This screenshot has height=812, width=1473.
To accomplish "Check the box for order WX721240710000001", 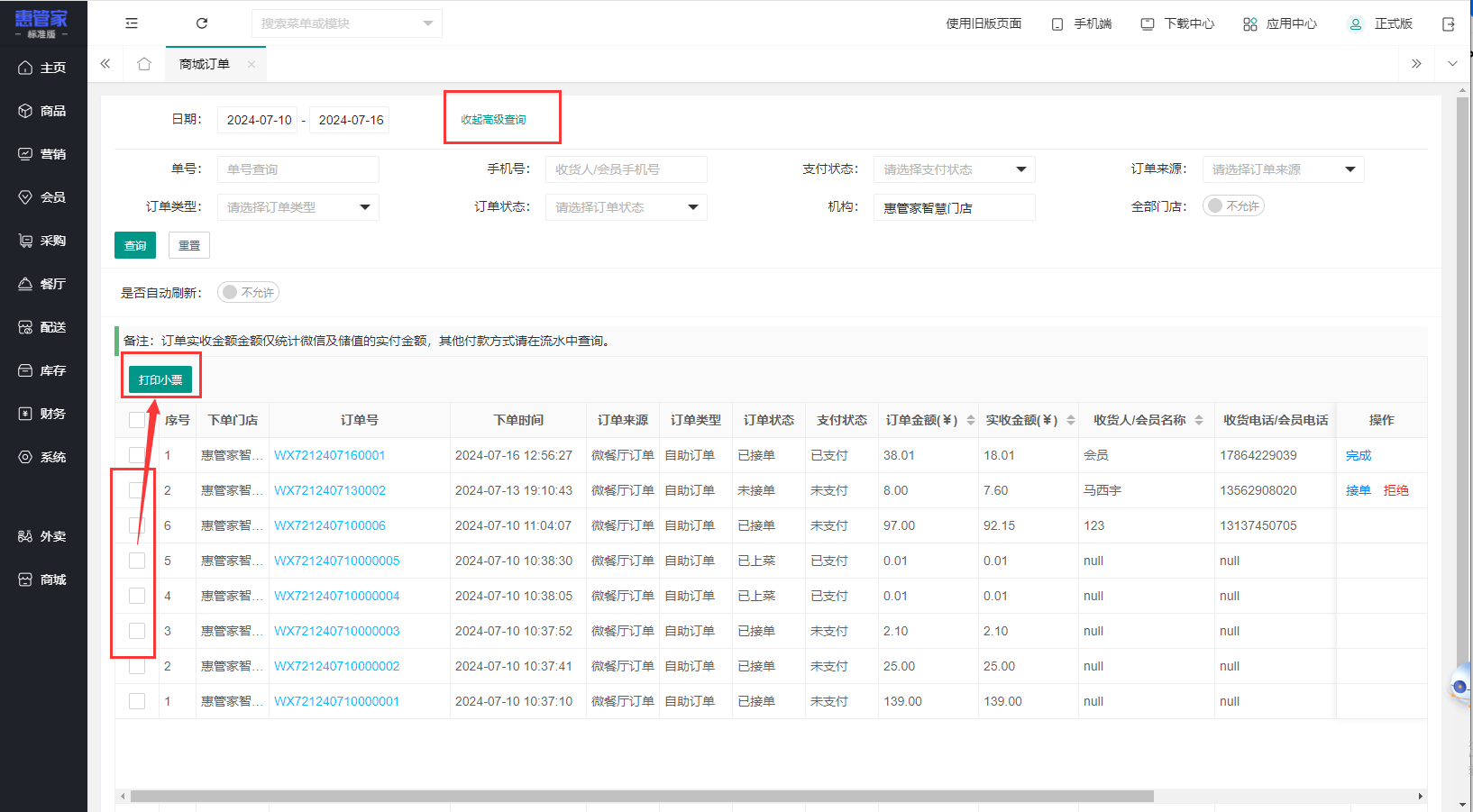I will [x=137, y=701].
